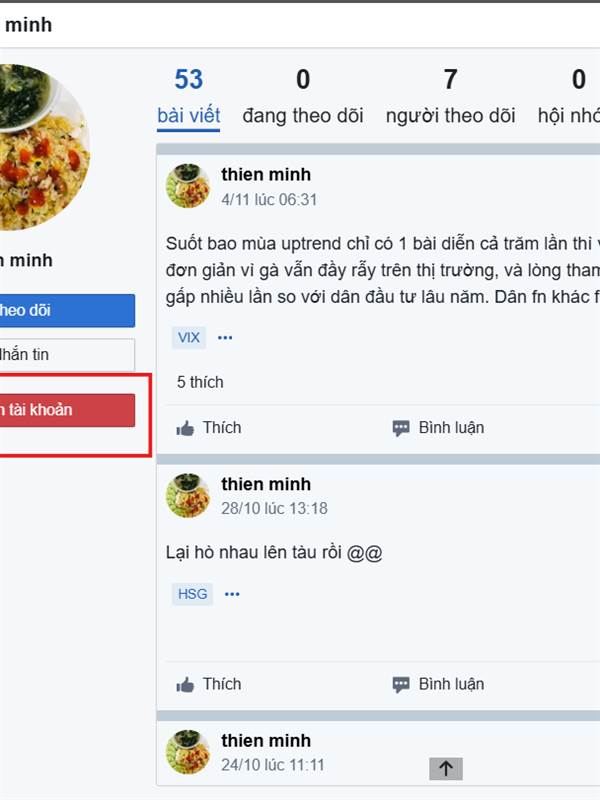This screenshot has width=600, height=800.
Task: Open the avatar on the 4/11 post
Action: 188,186
